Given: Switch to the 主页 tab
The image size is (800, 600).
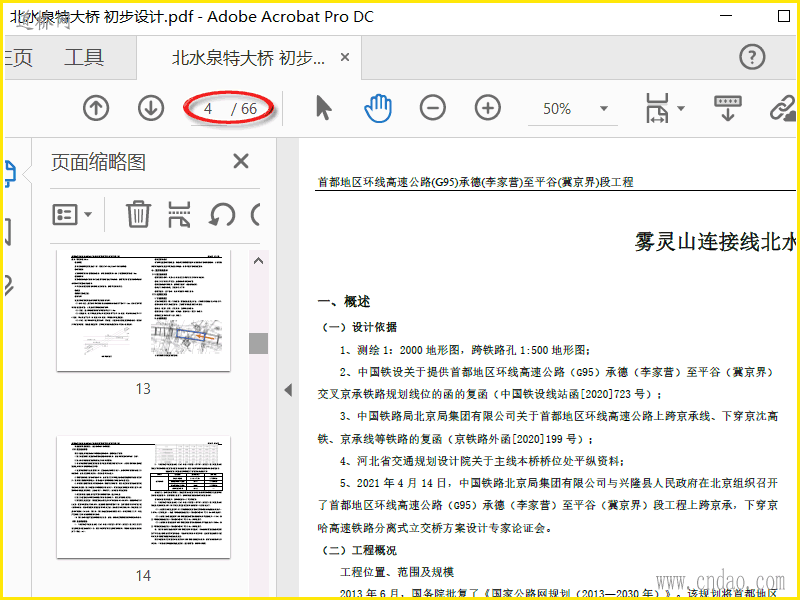Looking at the screenshot, I should pos(18,57).
